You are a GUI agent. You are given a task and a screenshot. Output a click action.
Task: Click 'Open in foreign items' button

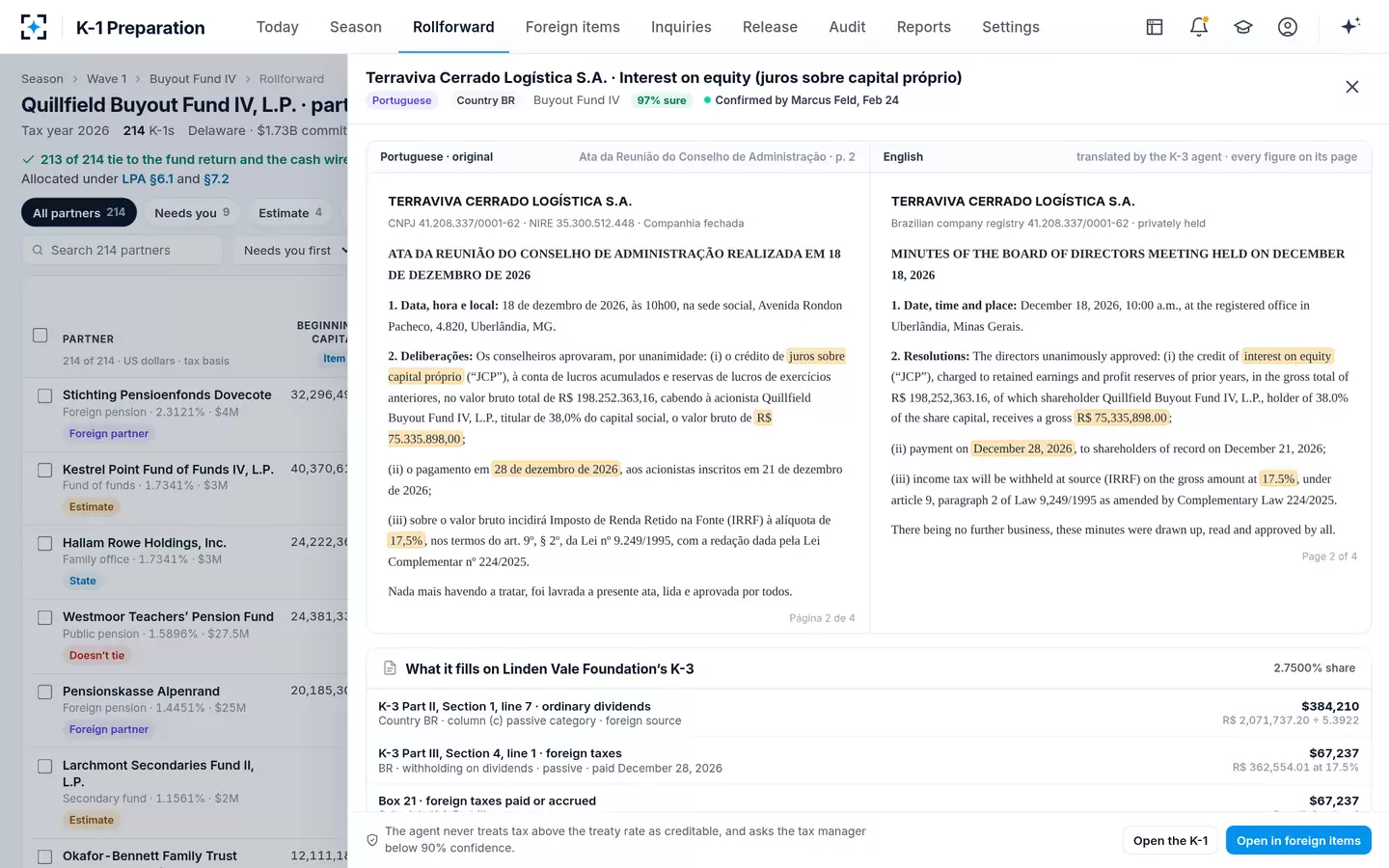pyautogui.click(x=1298, y=841)
